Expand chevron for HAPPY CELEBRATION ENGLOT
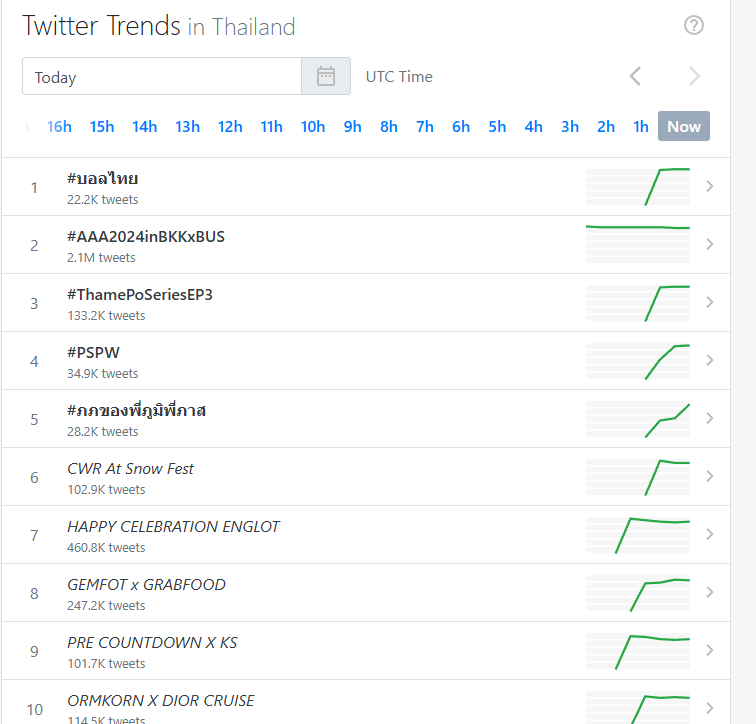 click(x=710, y=534)
